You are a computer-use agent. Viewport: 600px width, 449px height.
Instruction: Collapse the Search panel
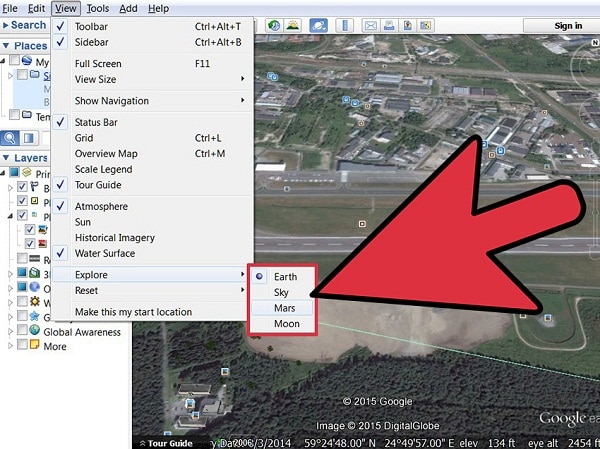coord(5,25)
